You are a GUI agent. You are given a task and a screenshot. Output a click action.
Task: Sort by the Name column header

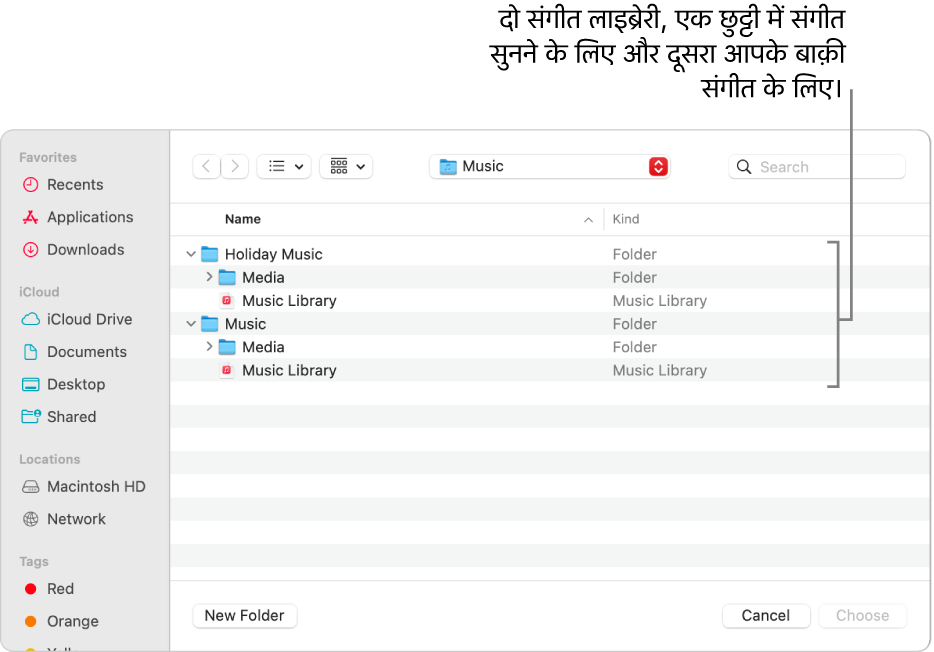tap(242, 219)
